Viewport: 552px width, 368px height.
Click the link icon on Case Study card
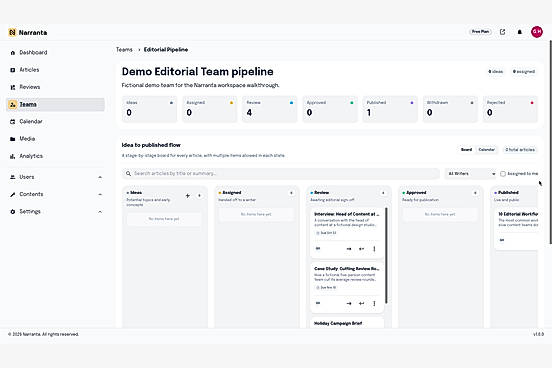click(x=318, y=303)
